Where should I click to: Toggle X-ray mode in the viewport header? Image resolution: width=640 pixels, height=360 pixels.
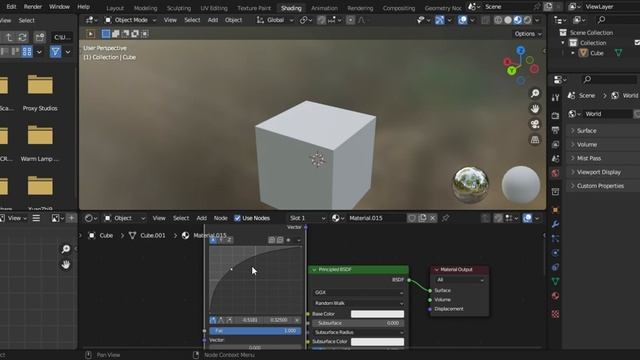pos(485,20)
